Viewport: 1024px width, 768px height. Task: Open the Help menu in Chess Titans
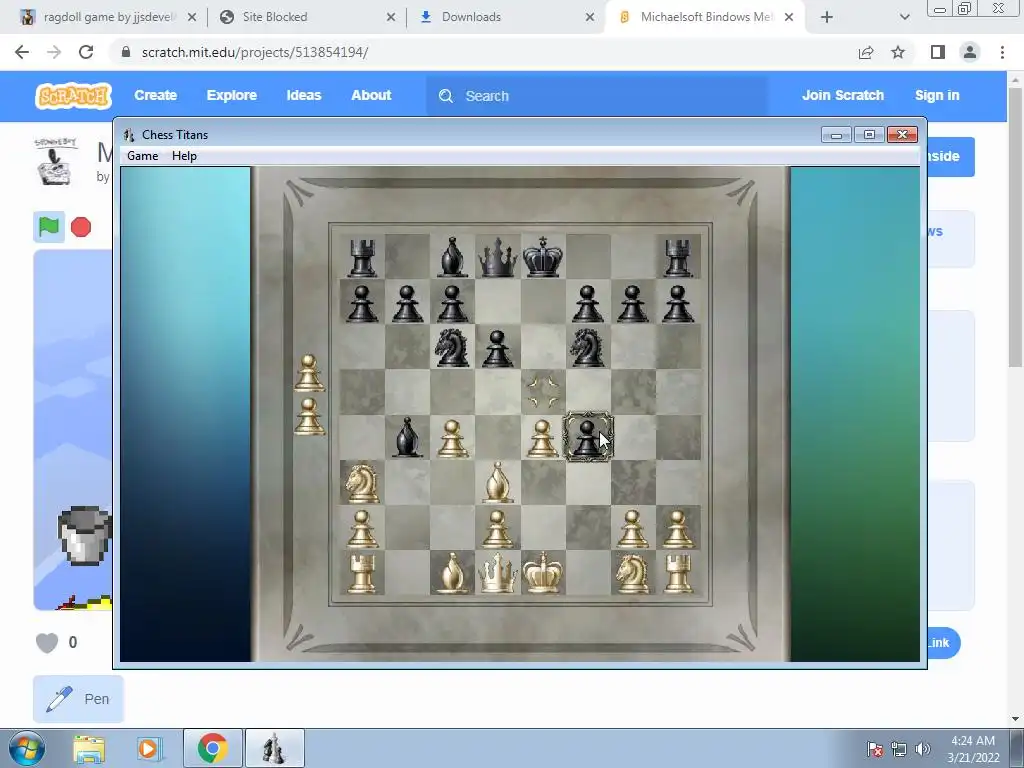[184, 156]
